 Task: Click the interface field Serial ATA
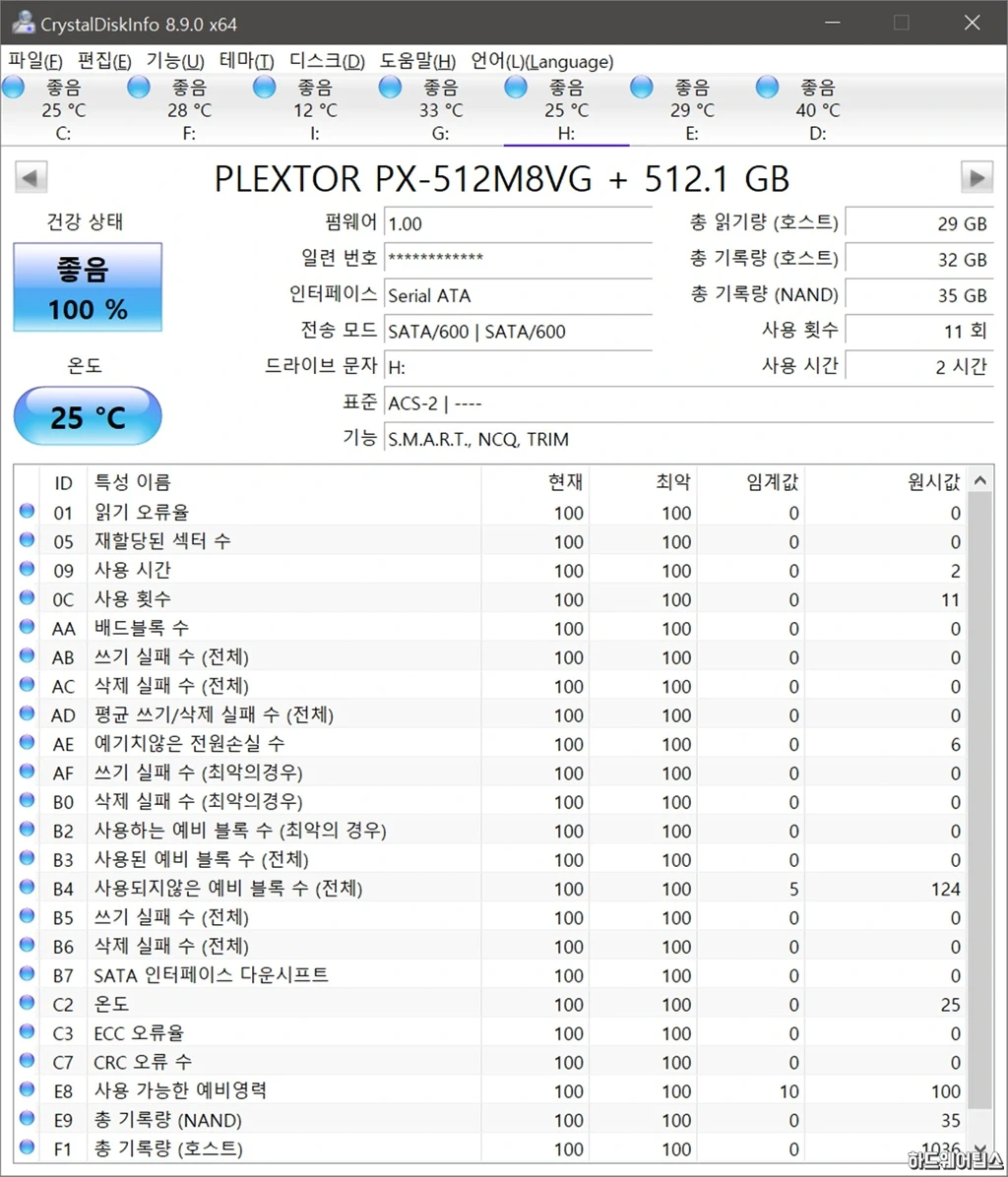(518, 295)
